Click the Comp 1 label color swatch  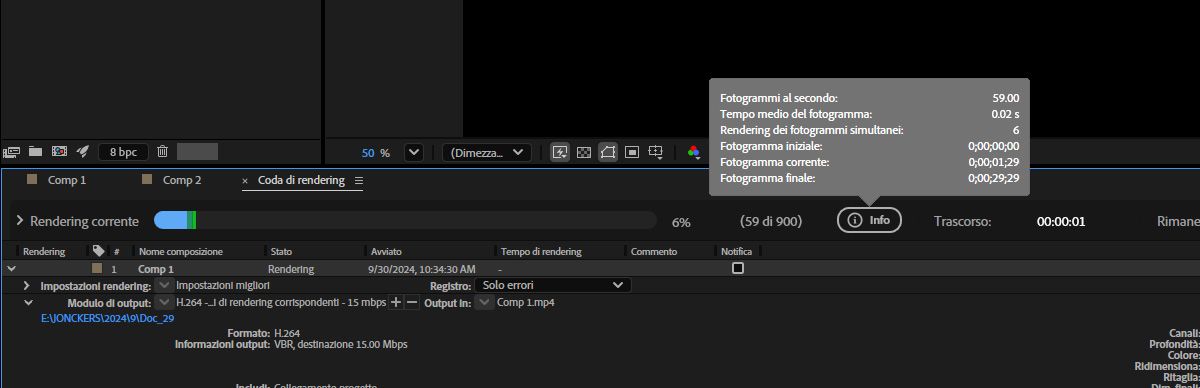pyautogui.click(x=97, y=269)
